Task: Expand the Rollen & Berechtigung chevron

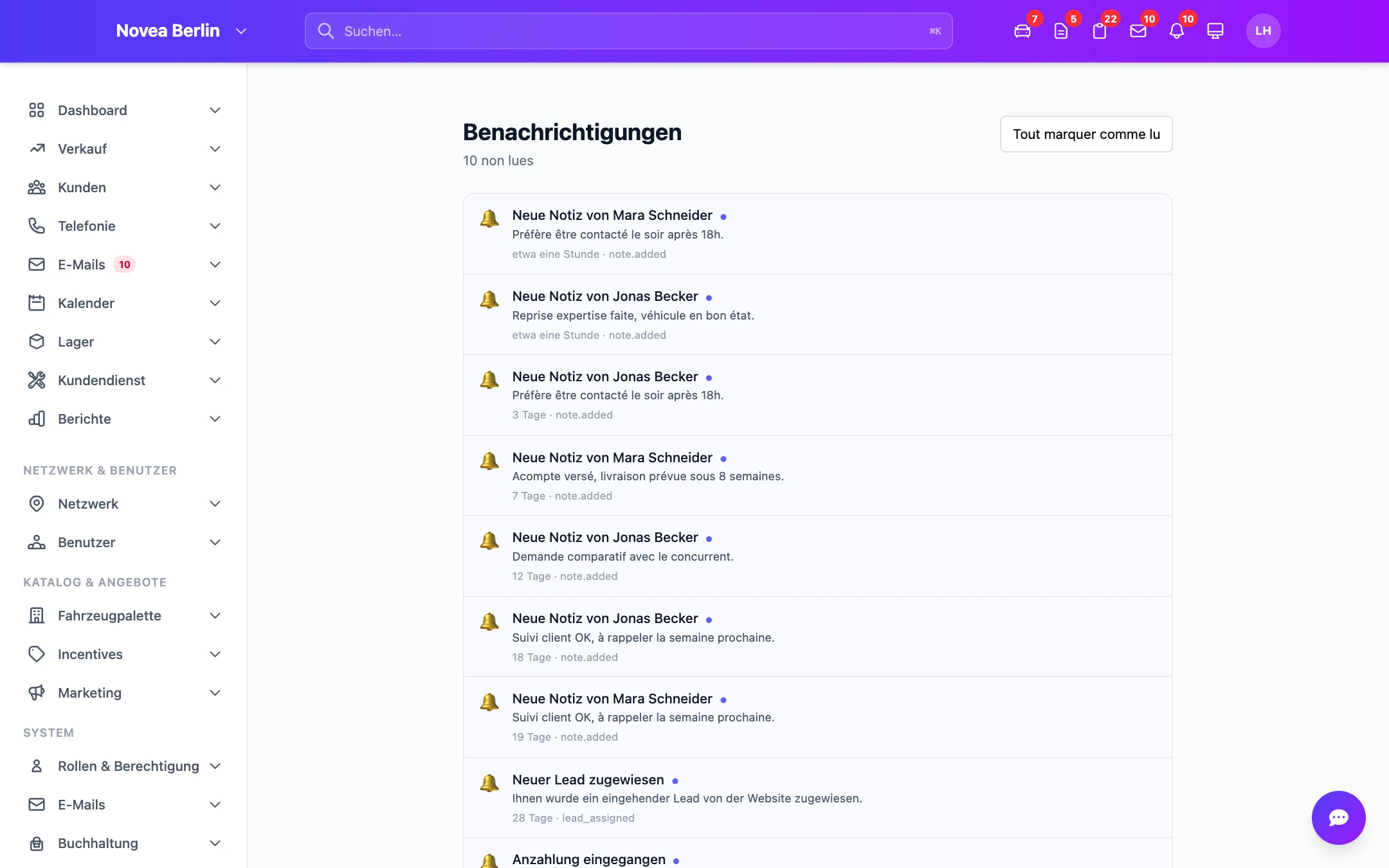Action: (x=215, y=766)
